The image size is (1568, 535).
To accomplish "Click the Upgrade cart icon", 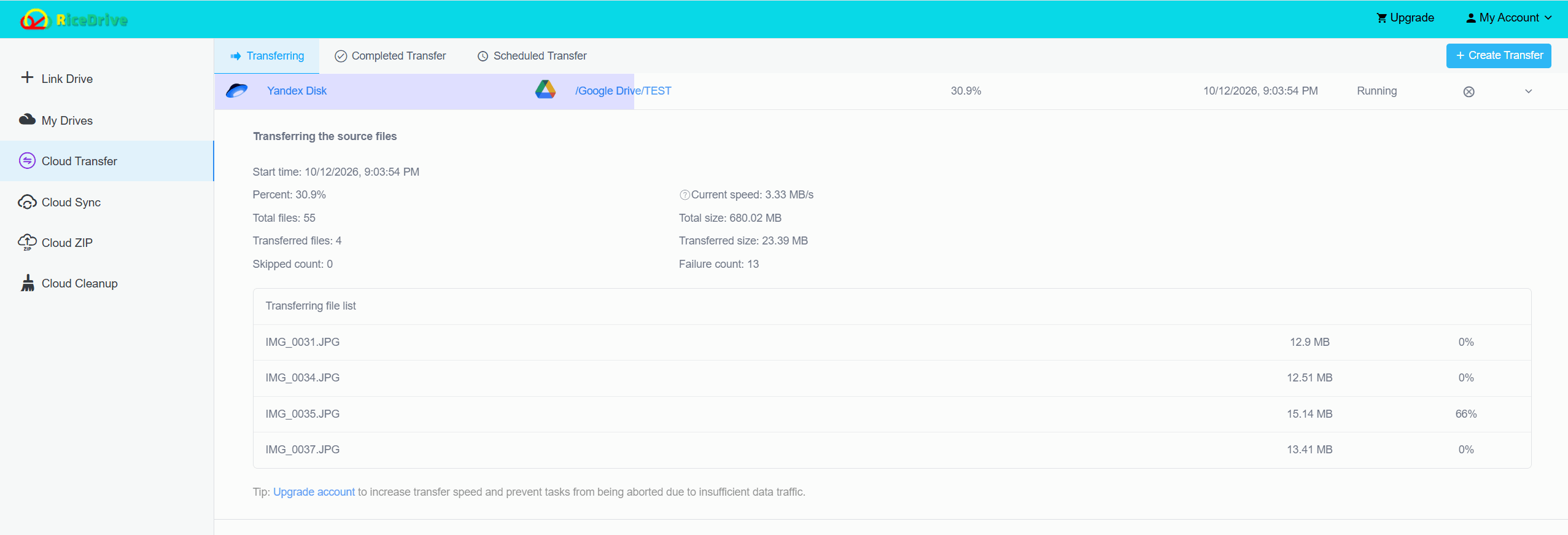I will (x=1381, y=18).
